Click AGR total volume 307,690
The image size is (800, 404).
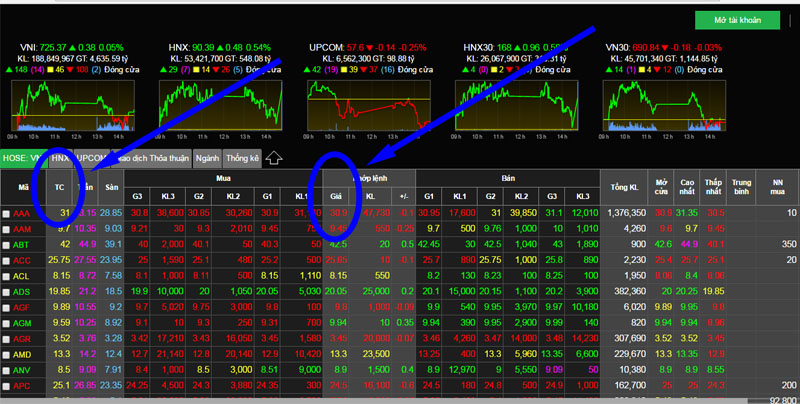631,338
